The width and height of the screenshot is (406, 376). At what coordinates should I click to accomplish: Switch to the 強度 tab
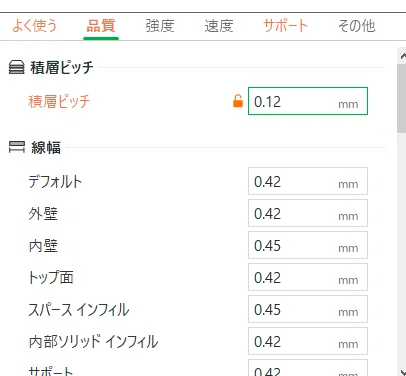[x=160, y=26]
